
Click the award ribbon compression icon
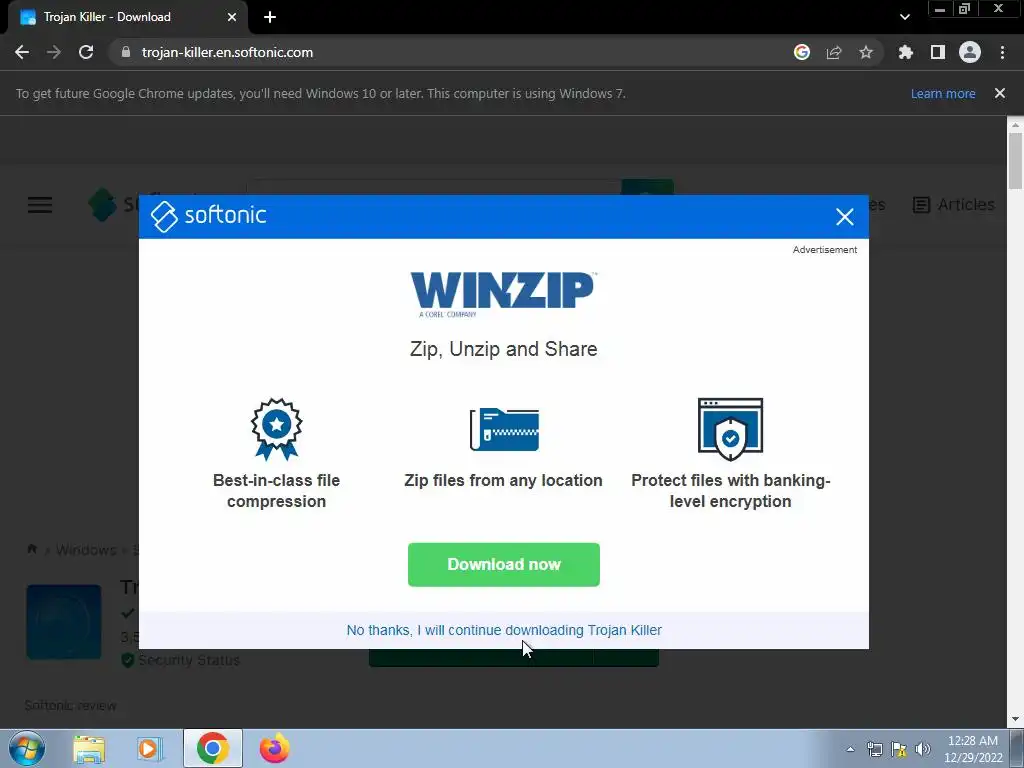click(276, 429)
